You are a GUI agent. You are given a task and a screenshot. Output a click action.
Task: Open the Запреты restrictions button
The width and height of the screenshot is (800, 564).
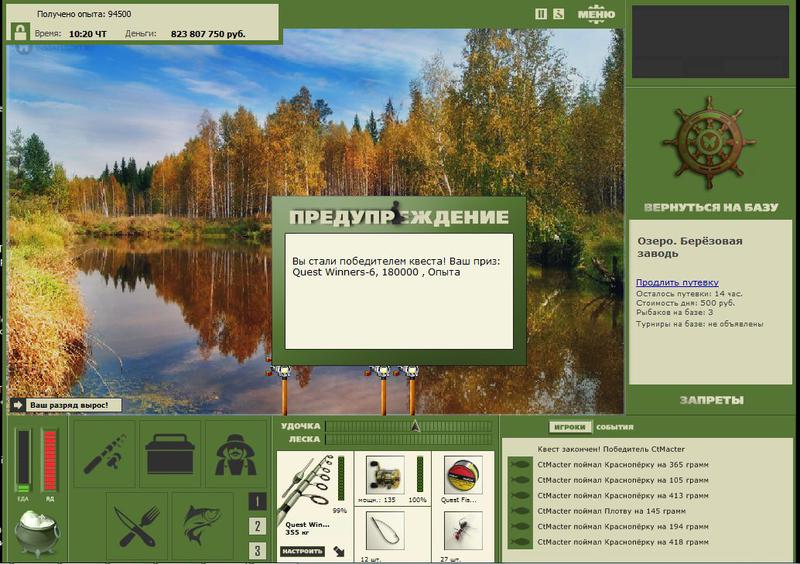point(711,400)
